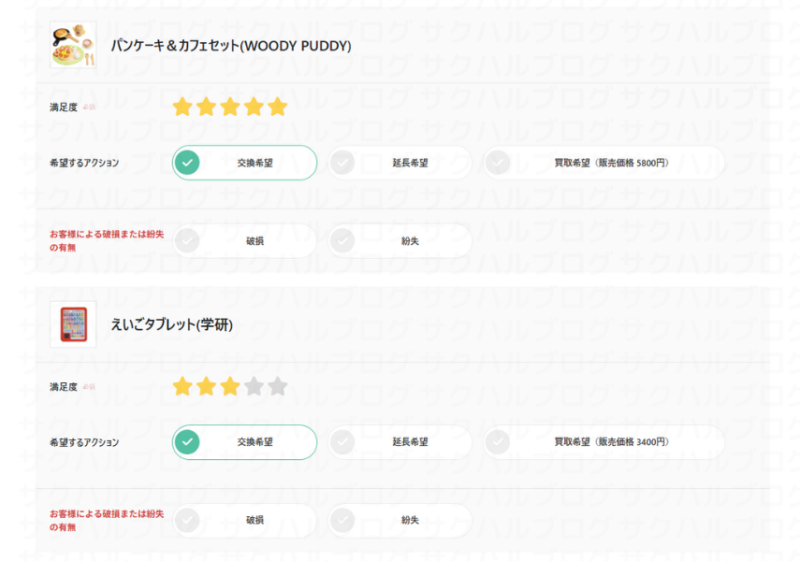Select 買取希望 with price 5800円
This screenshot has width=800, height=561.
[x=604, y=163]
